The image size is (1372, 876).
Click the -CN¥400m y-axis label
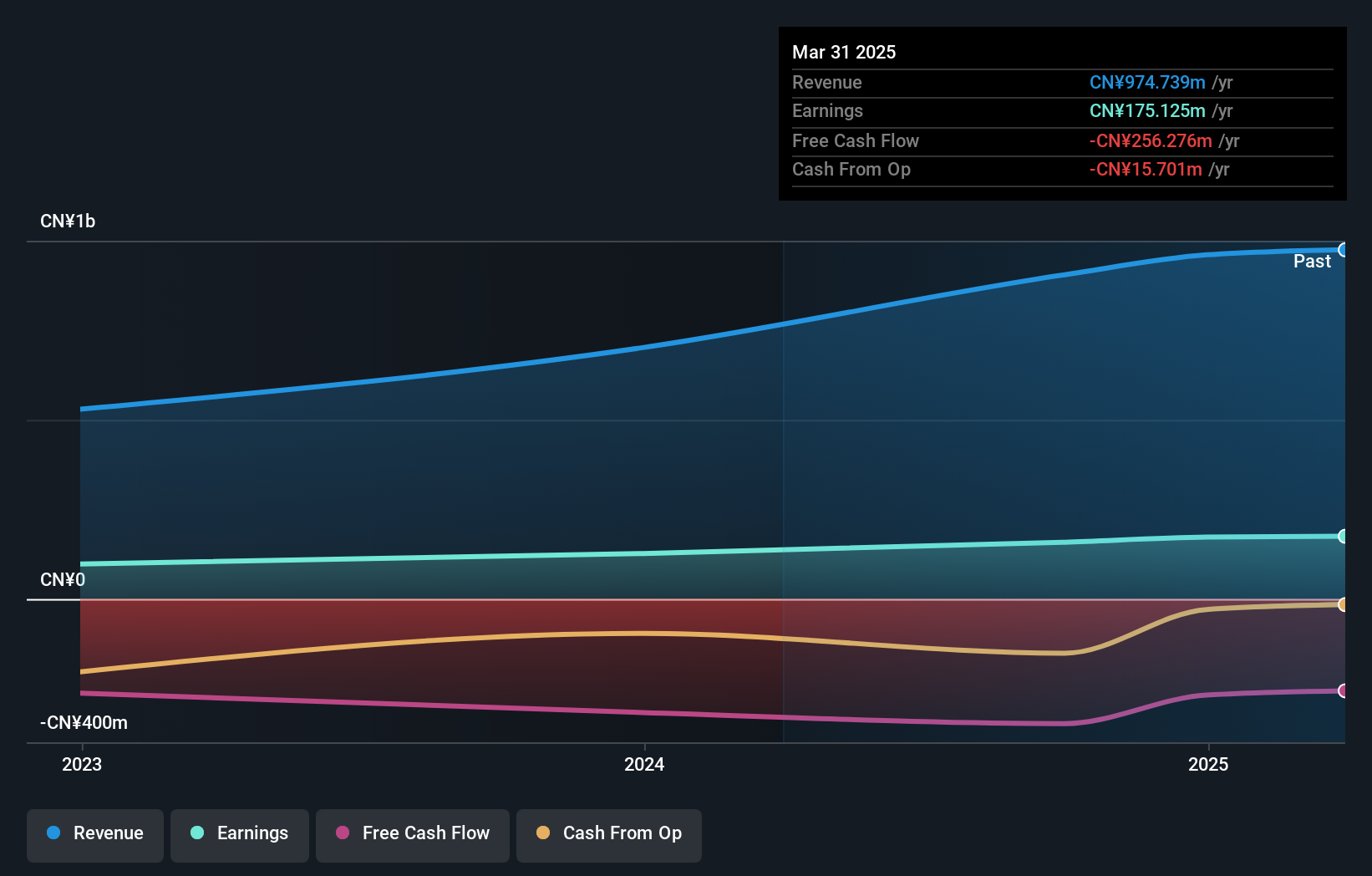[84, 723]
